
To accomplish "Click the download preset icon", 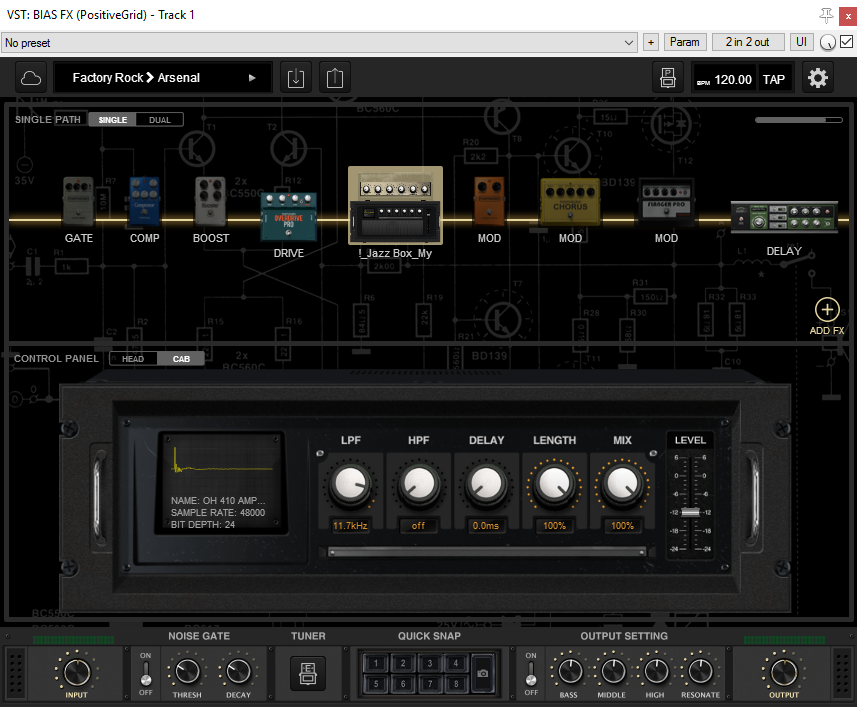I will [x=296, y=79].
